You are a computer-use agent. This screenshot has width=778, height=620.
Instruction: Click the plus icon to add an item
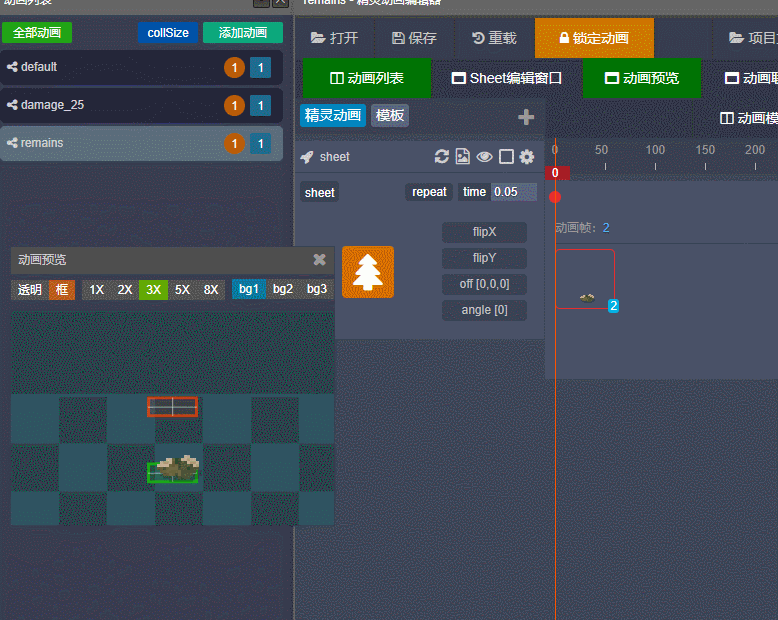(x=526, y=117)
